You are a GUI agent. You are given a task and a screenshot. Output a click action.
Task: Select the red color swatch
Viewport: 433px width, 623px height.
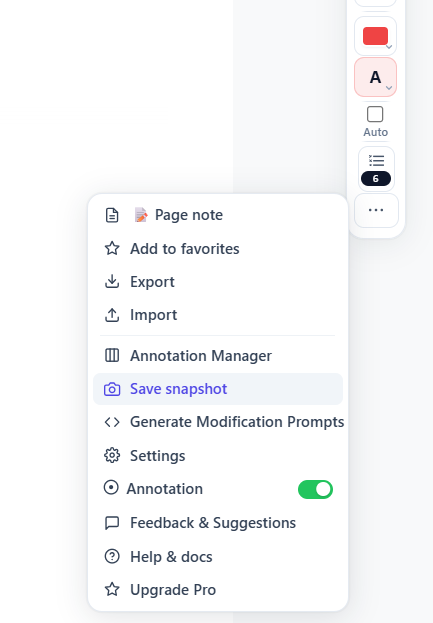375,36
